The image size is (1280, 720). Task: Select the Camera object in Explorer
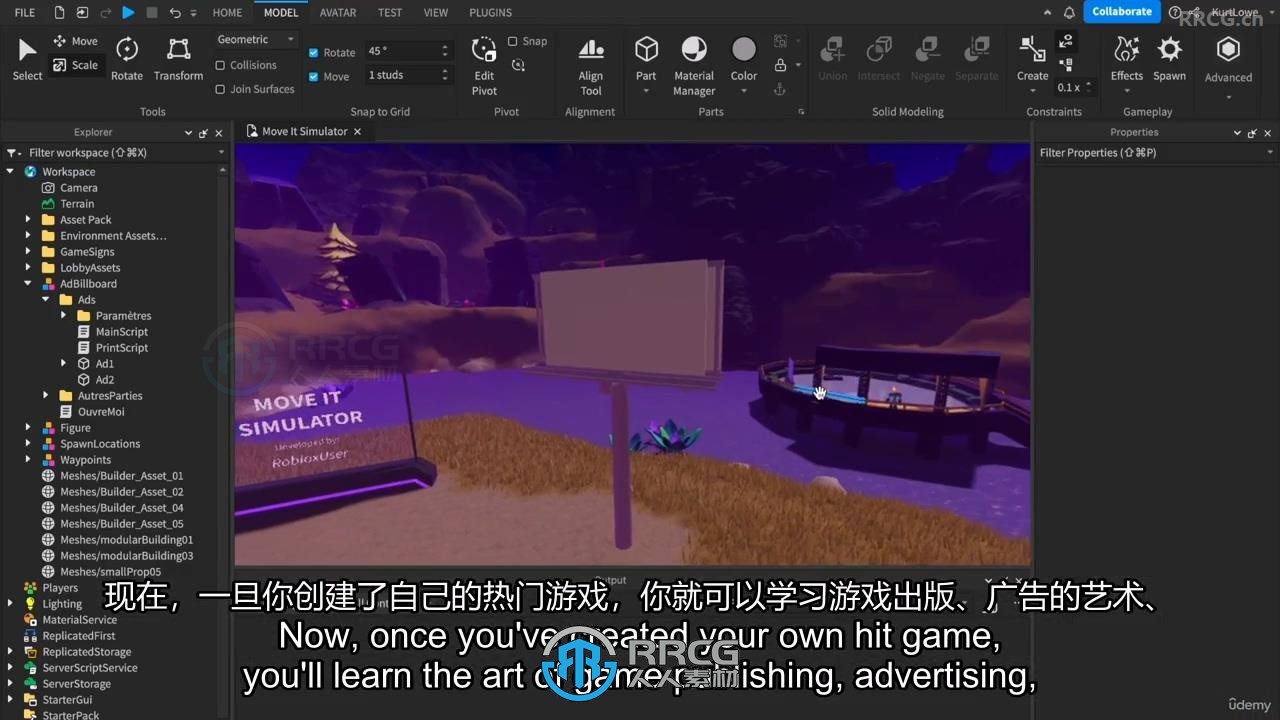pos(78,188)
